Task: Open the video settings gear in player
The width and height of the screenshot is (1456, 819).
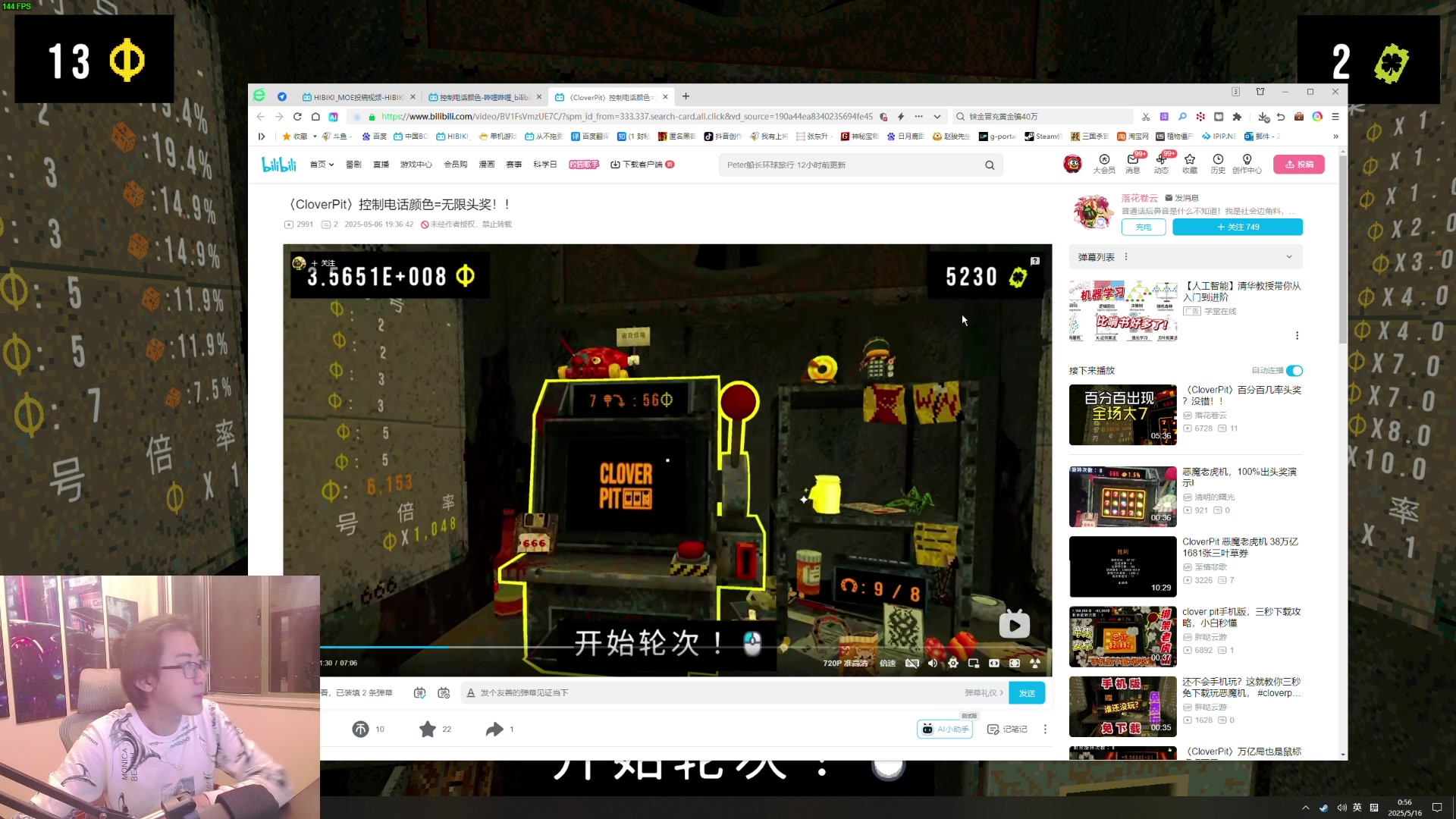Action: (953, 664)
